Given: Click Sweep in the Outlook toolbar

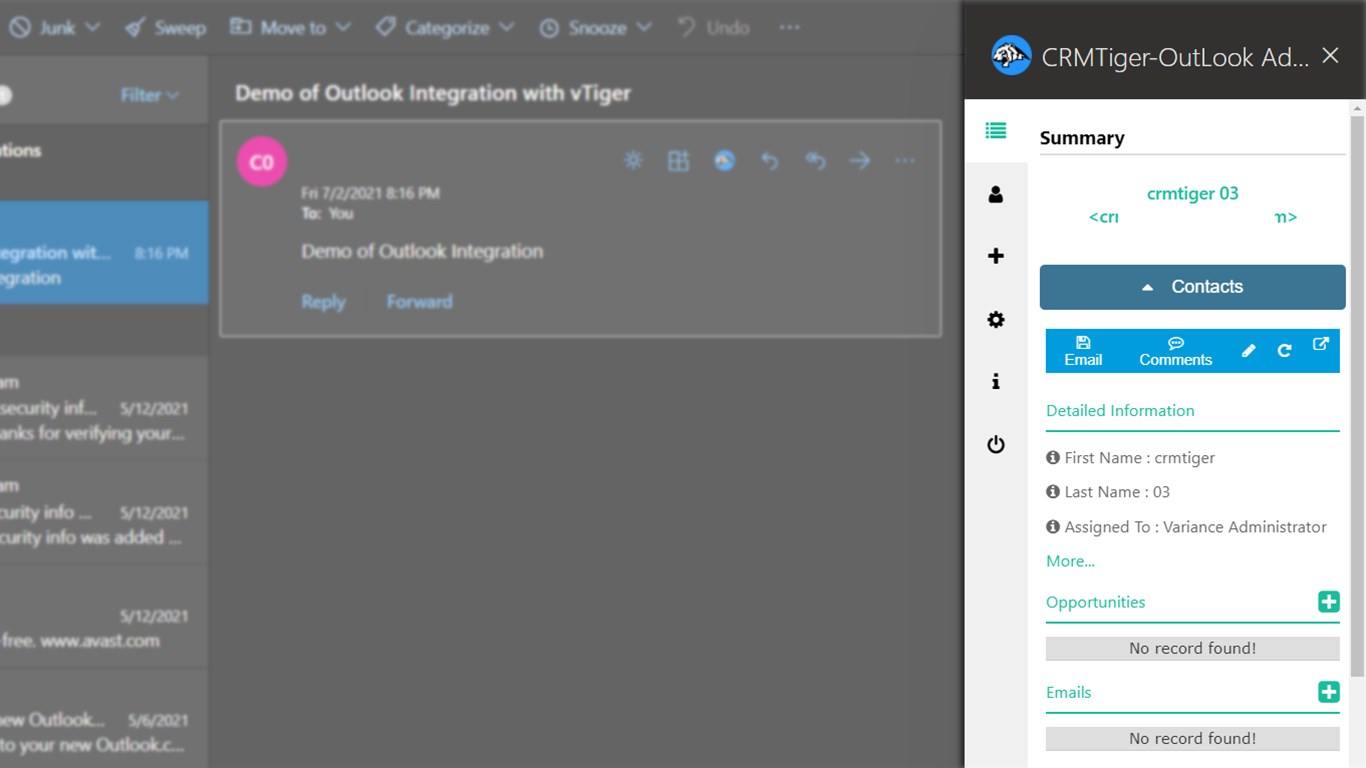Looking at the screenshot, I should click(165, 28).
